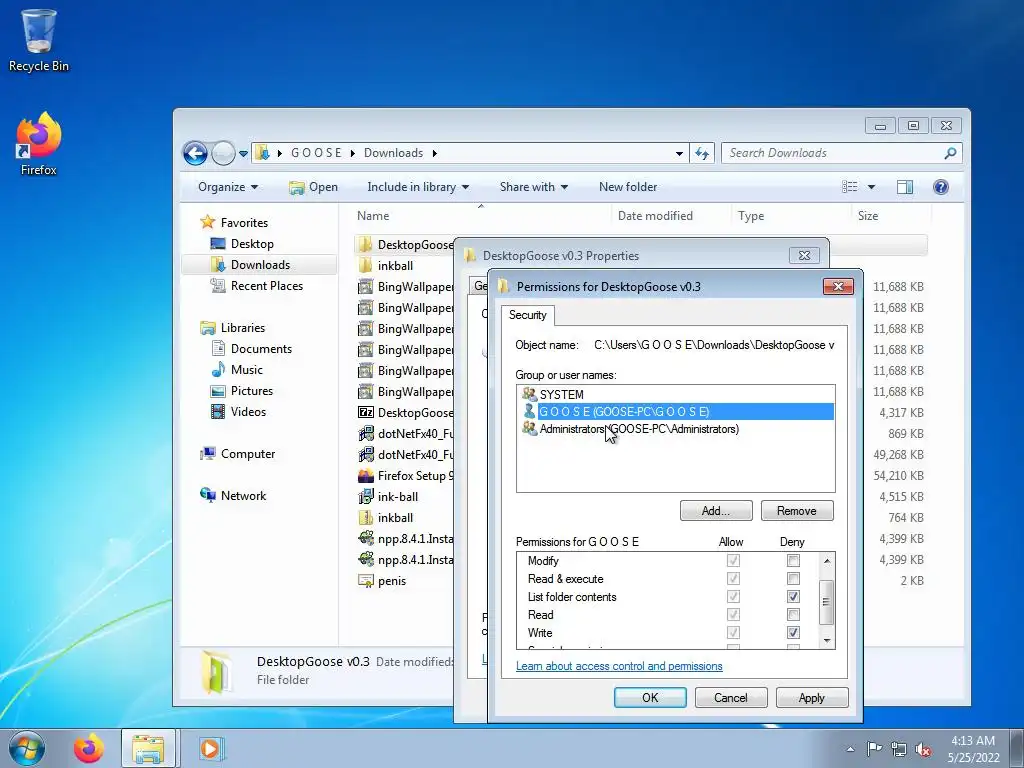Select the Security tab in Permissions dialog
This screenshot has height=768, width=1024.
[x=528, y=315]
